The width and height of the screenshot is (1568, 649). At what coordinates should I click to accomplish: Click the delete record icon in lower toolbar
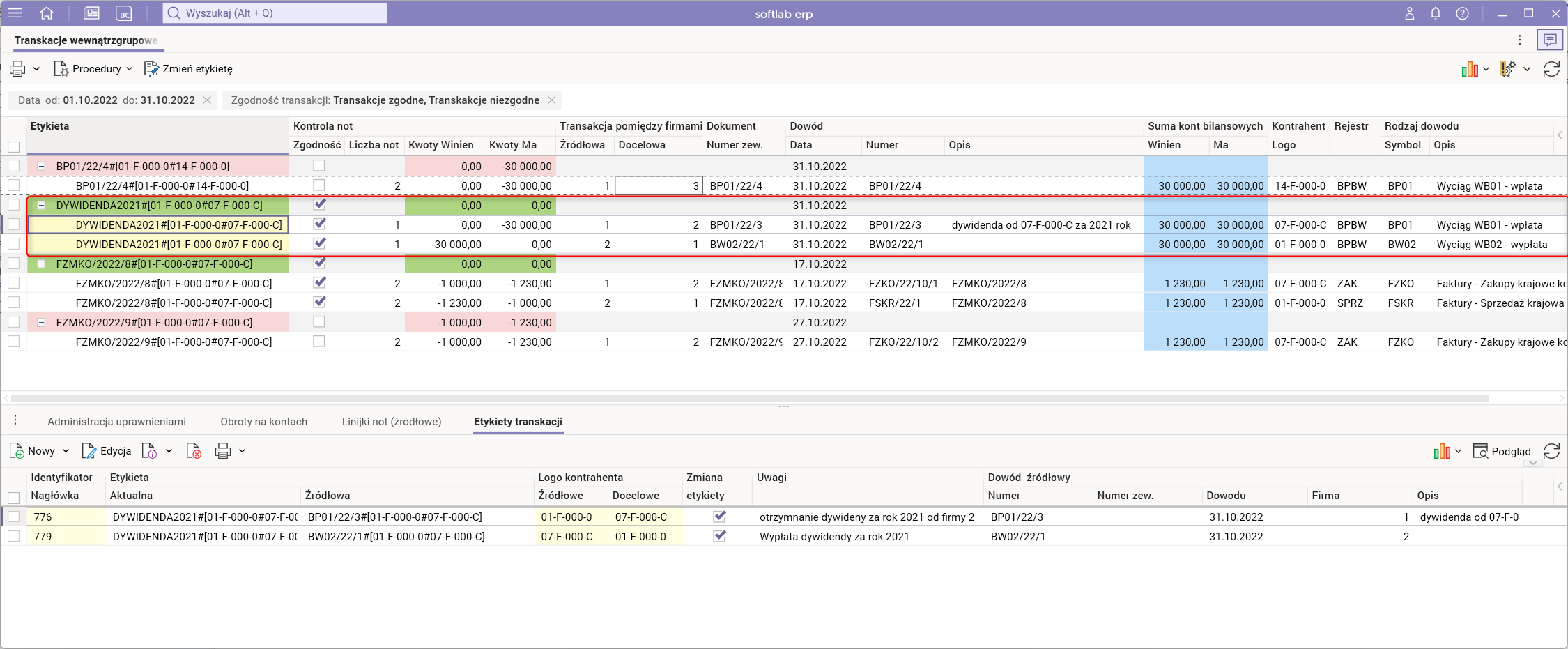pos(194,451)
